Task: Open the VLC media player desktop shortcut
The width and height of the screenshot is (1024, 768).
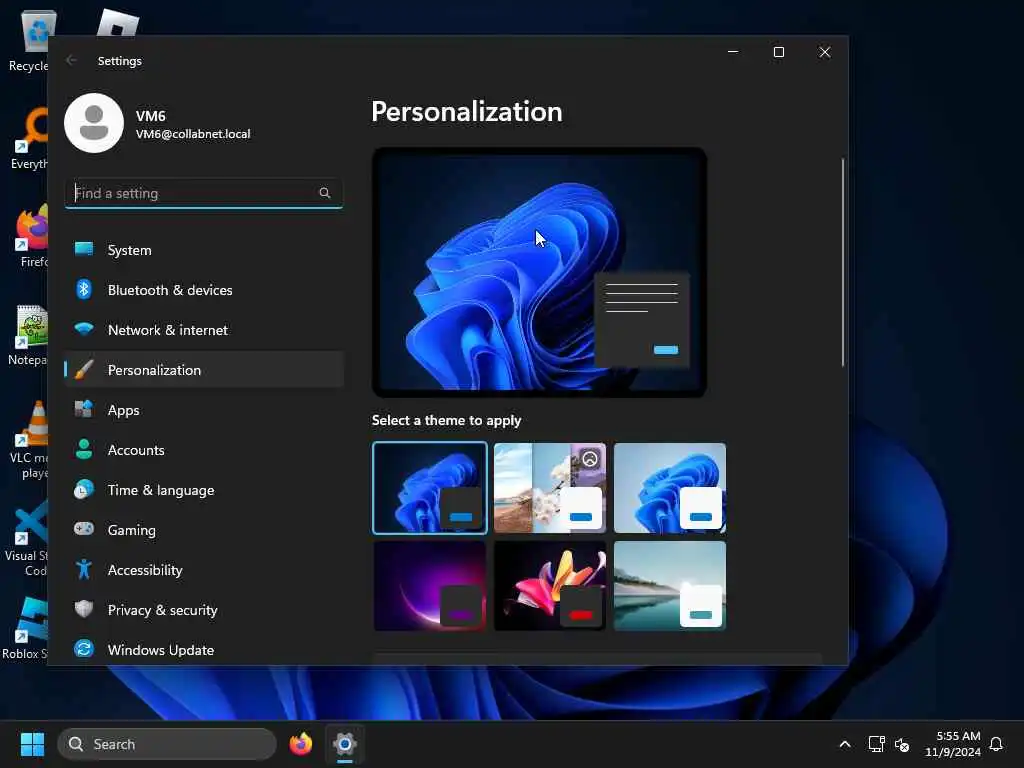Action: 29,440
